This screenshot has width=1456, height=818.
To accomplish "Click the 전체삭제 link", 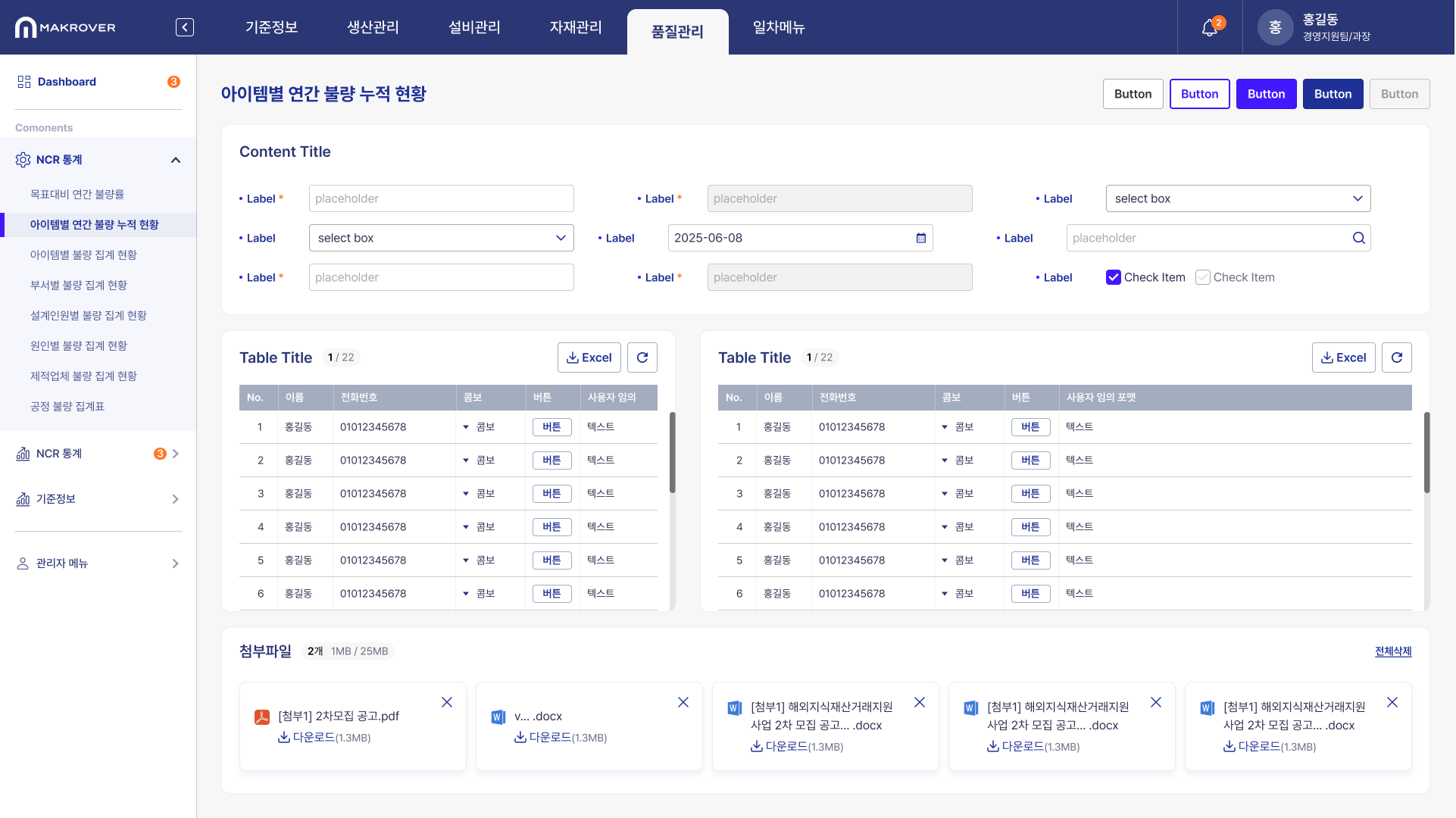I will point(1392,651).
